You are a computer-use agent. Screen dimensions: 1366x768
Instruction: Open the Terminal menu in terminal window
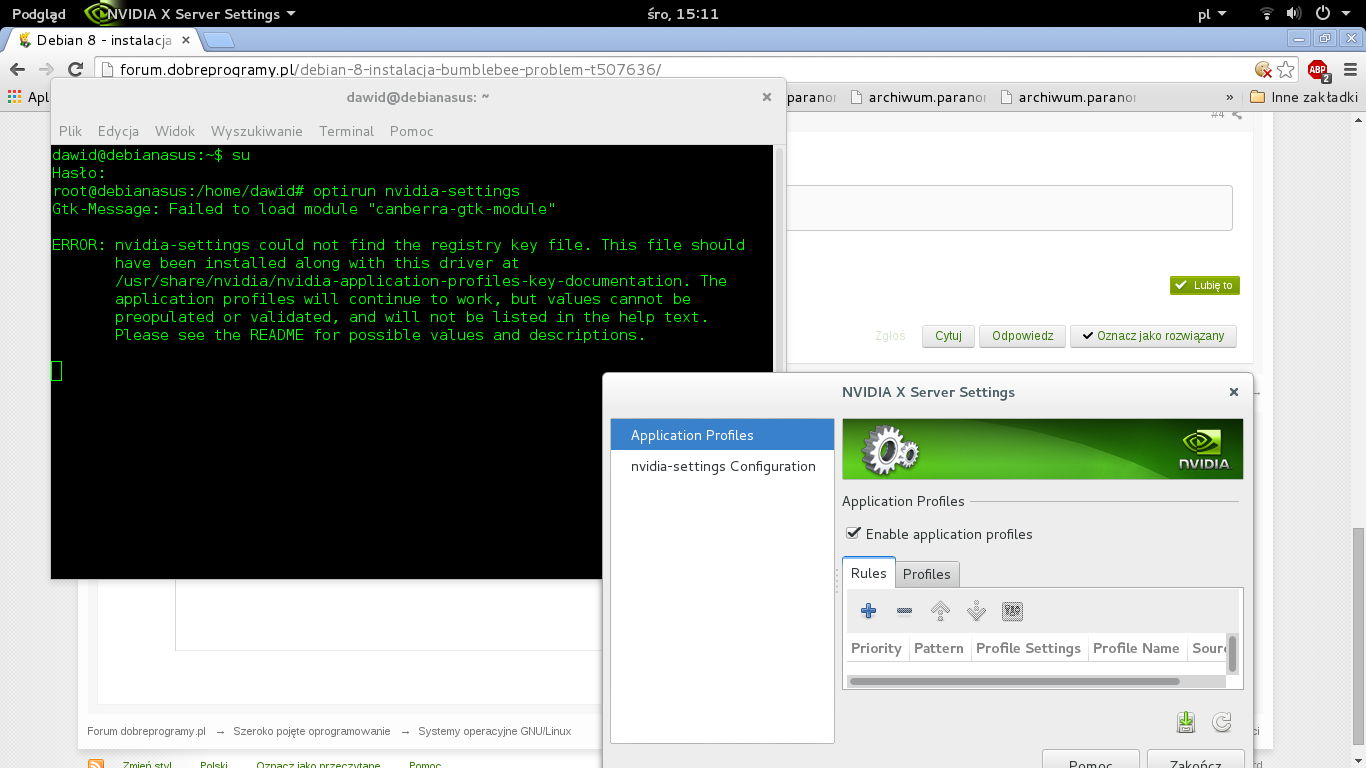pyautogui.click(x=346, y=131)
